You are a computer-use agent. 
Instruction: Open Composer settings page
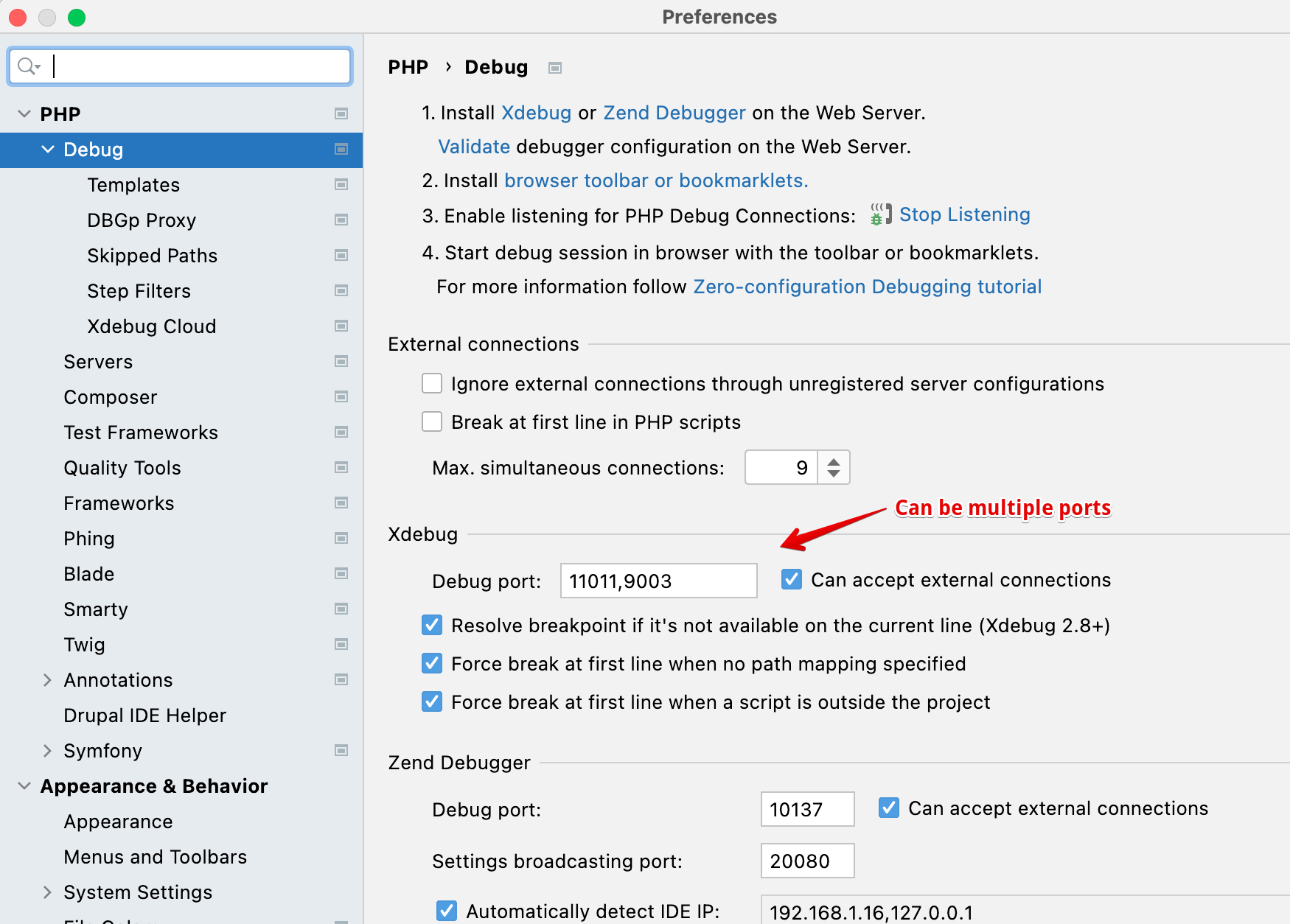coord(111,397)
